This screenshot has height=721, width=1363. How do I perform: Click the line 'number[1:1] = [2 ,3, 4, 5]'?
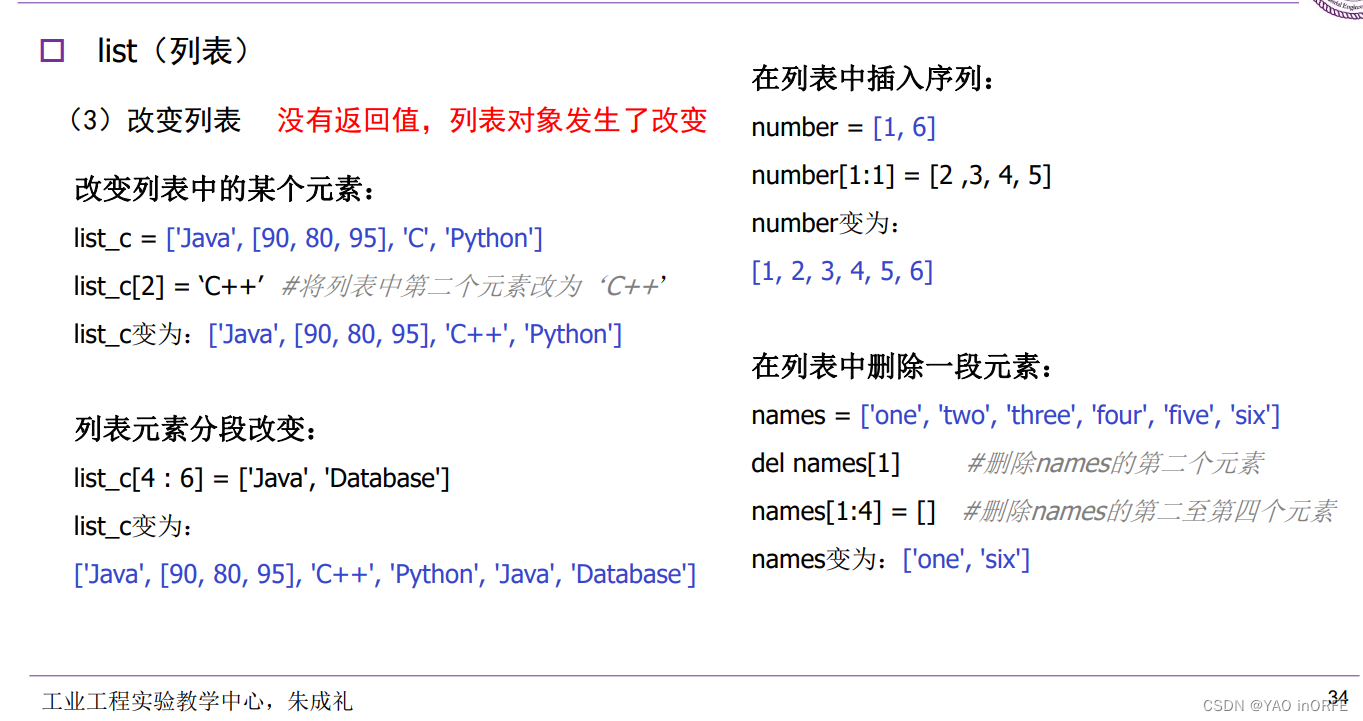point(901,175)
